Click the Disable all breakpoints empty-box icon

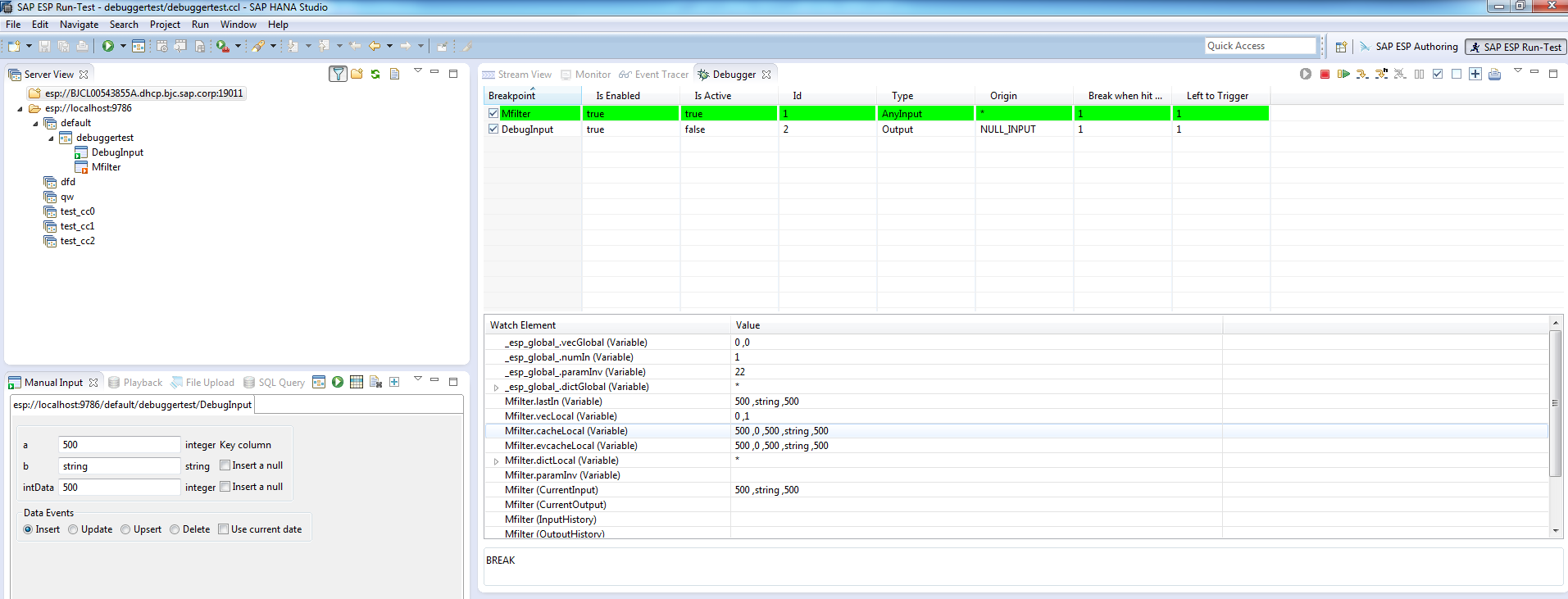tap(1457, 74)
